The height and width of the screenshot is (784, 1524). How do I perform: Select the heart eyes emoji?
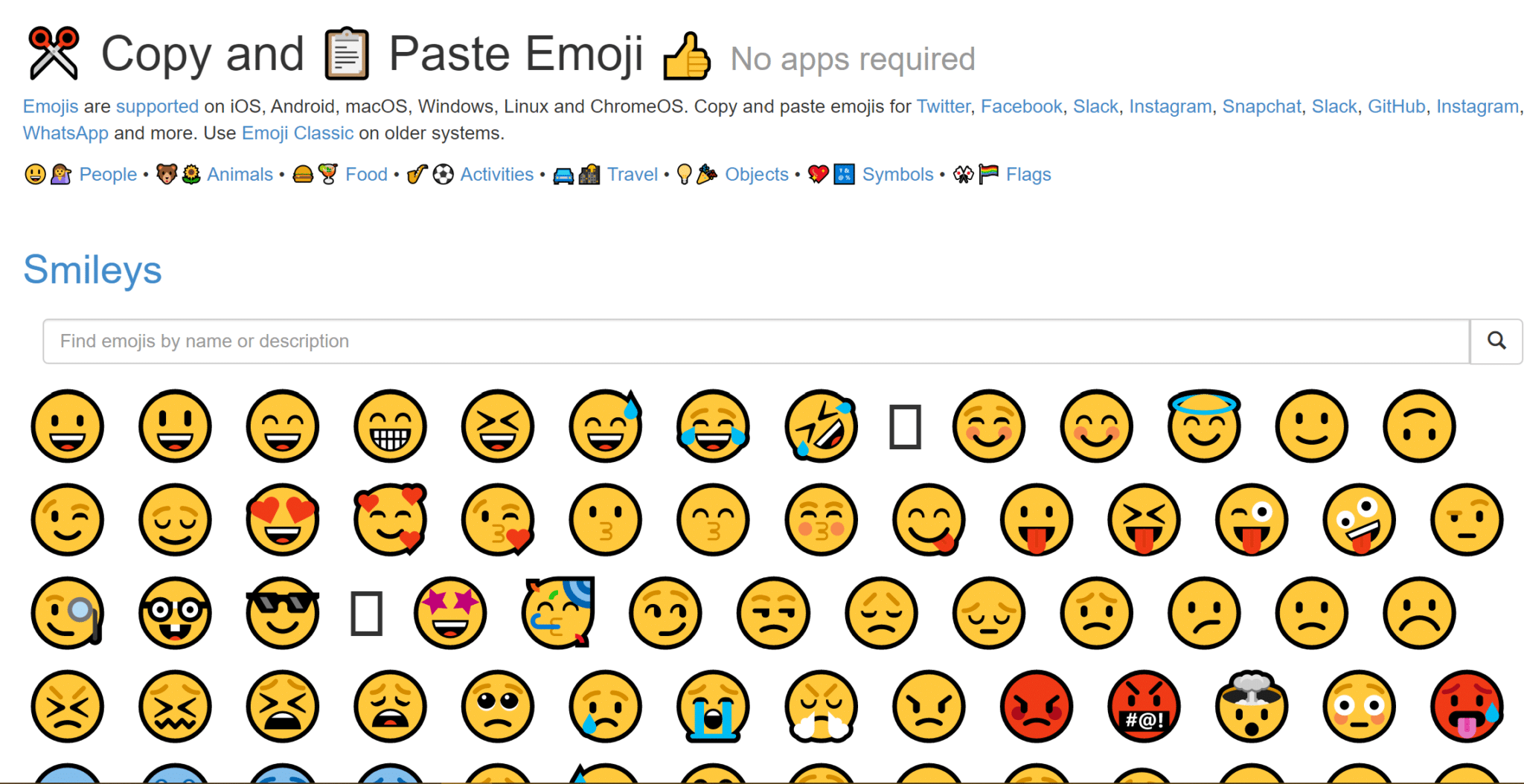click(x=283, y=520)
